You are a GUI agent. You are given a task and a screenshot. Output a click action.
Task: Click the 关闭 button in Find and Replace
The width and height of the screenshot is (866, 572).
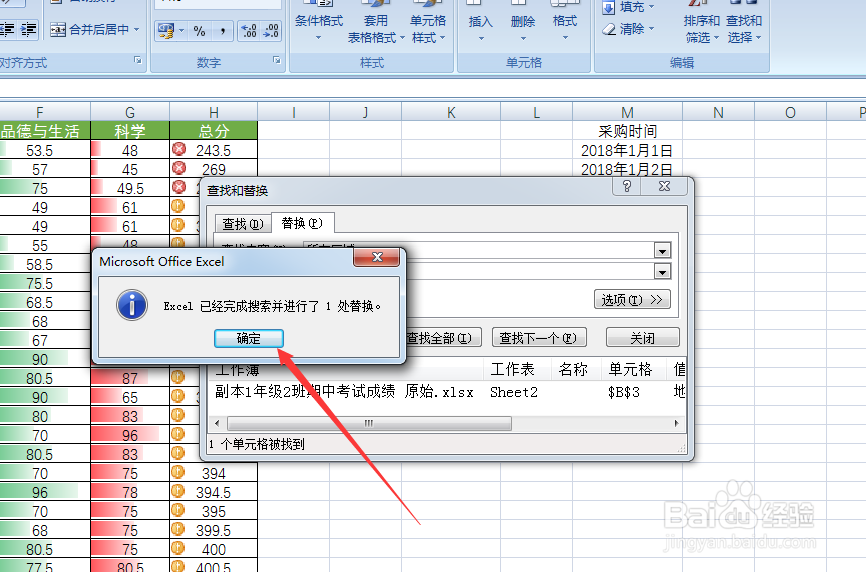point(642,338)
